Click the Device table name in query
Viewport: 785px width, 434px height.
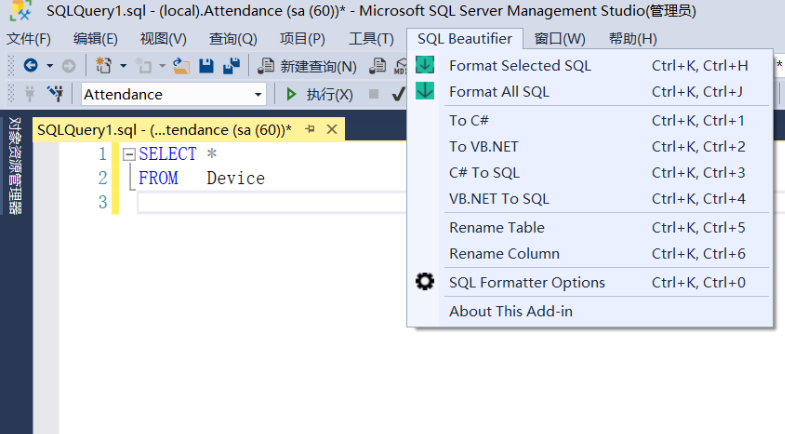point(236,178)
